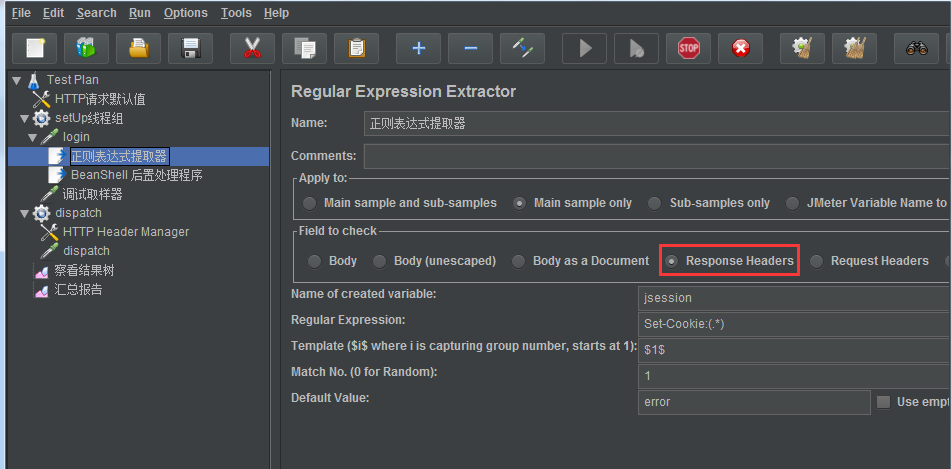Click the Default Value field error
The width and height of the screenshot is (951, 469).
tap(754, 402)
